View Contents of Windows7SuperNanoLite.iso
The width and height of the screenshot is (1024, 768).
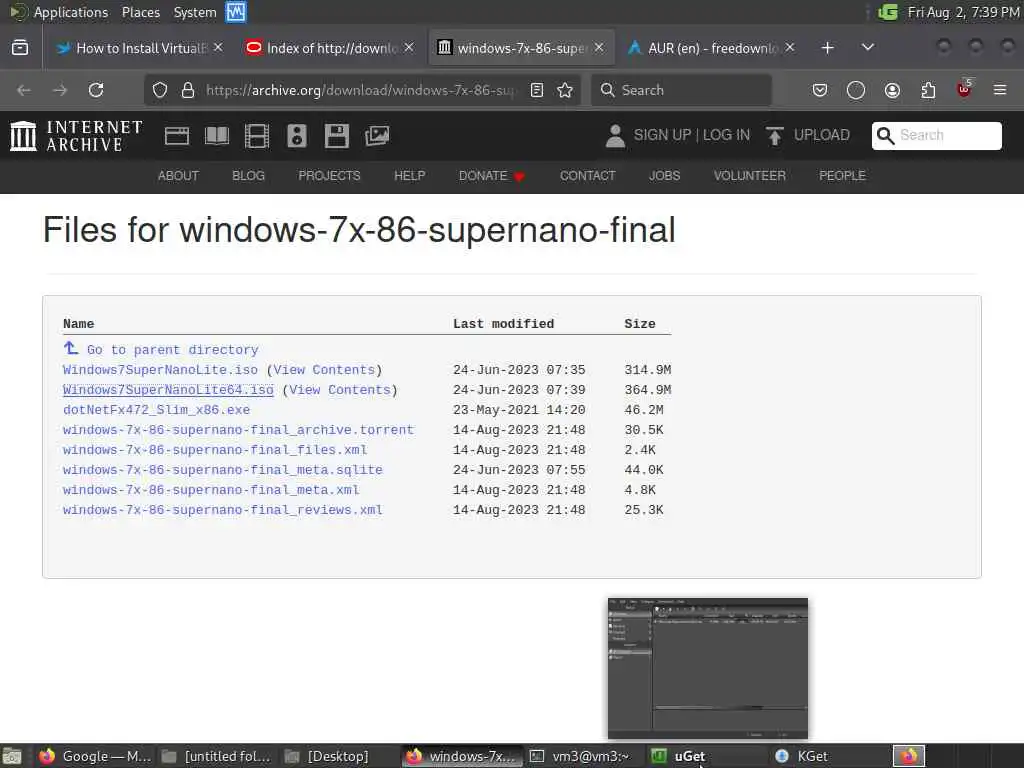325,370
